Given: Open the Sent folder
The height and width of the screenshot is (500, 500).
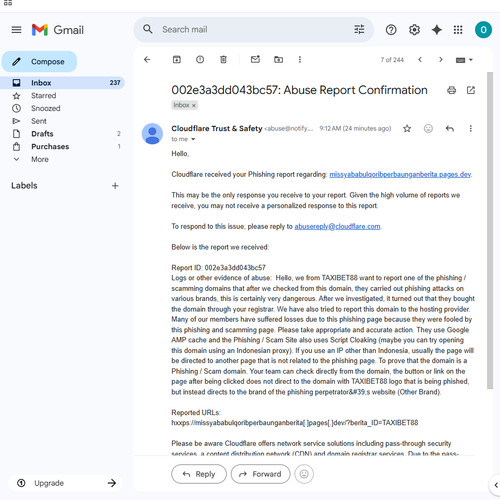Looking at the screenshot, I should 62,121.
